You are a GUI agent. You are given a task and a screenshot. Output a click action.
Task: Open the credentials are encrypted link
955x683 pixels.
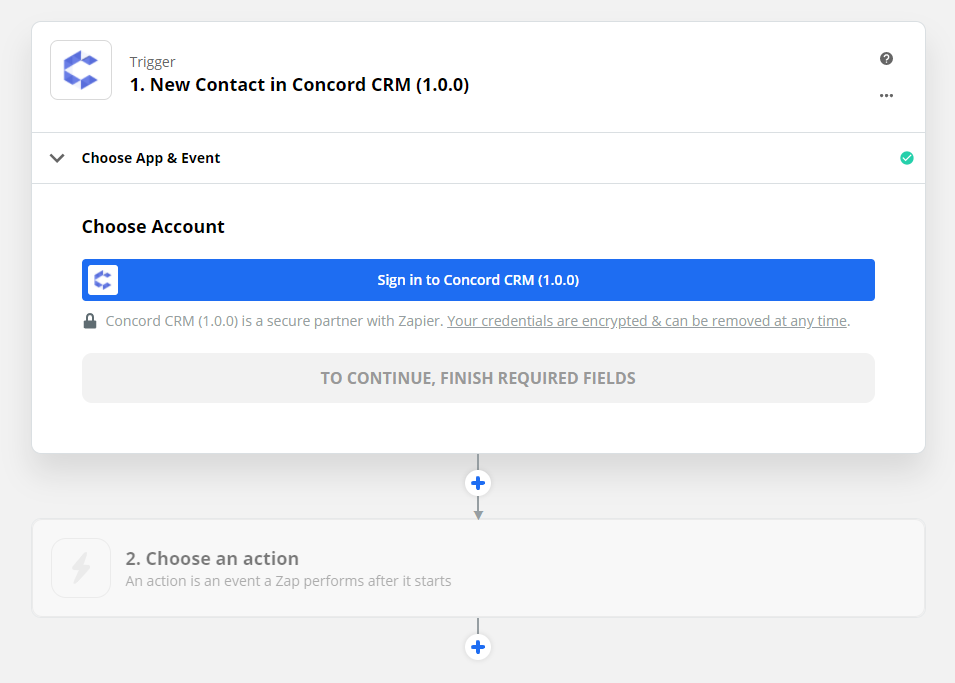pyautogui.click(x=647, y=321)
